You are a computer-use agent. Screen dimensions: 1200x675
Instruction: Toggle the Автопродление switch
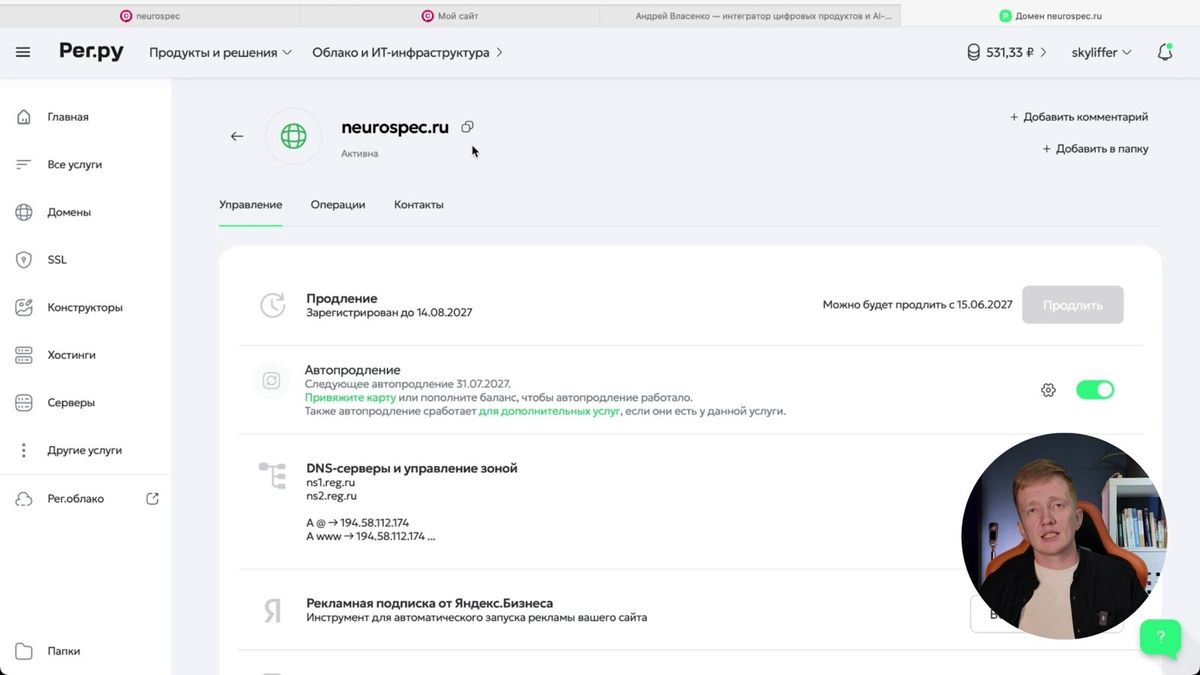1095,390
